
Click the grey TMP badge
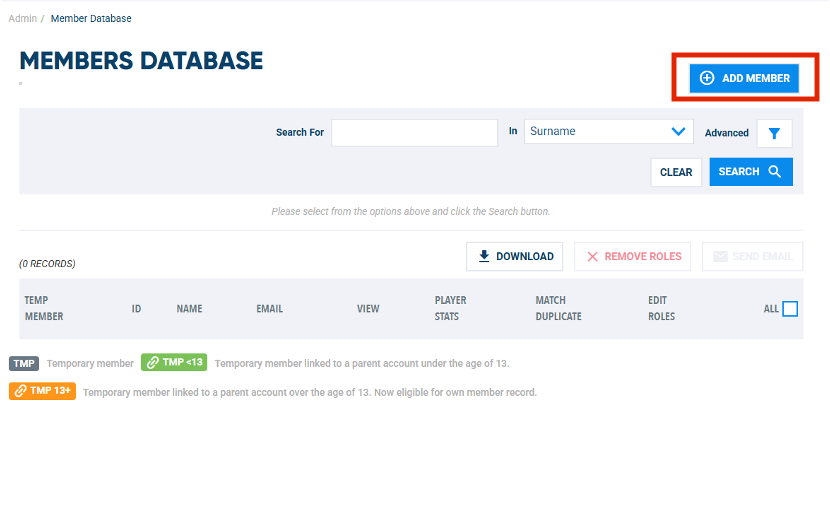[24, 363]
